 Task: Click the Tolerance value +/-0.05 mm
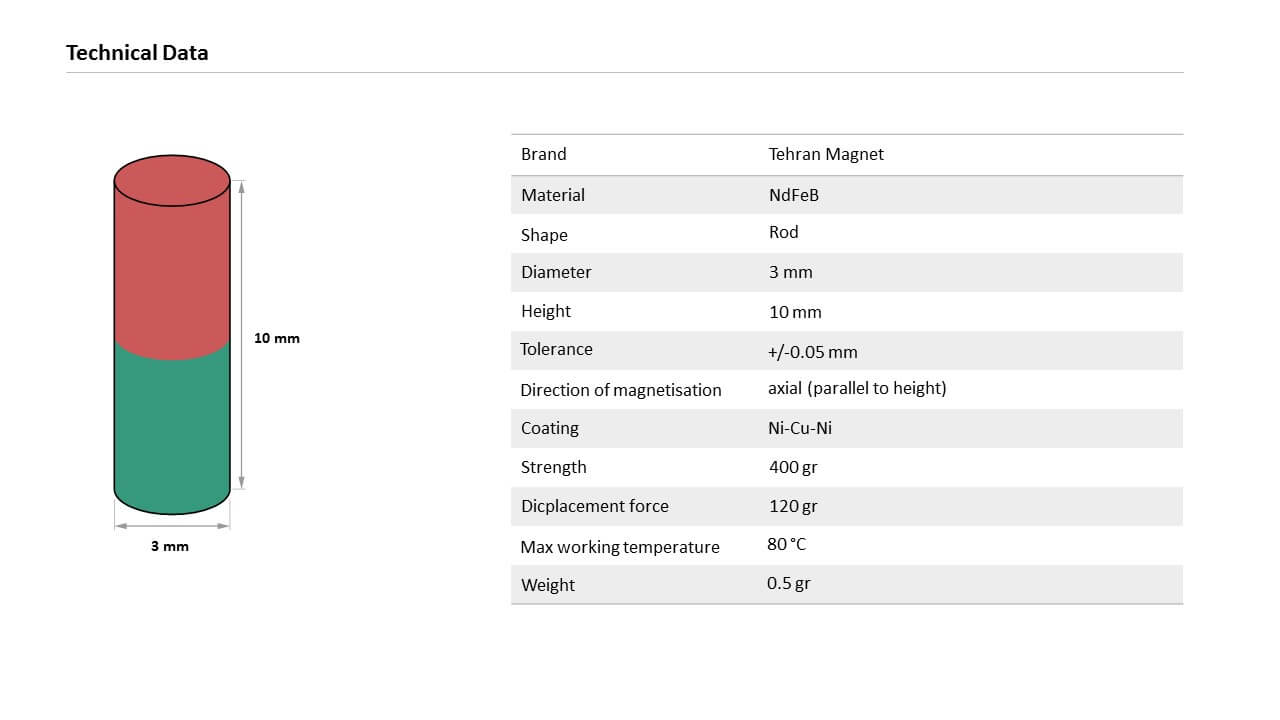(x=812, y=352)
